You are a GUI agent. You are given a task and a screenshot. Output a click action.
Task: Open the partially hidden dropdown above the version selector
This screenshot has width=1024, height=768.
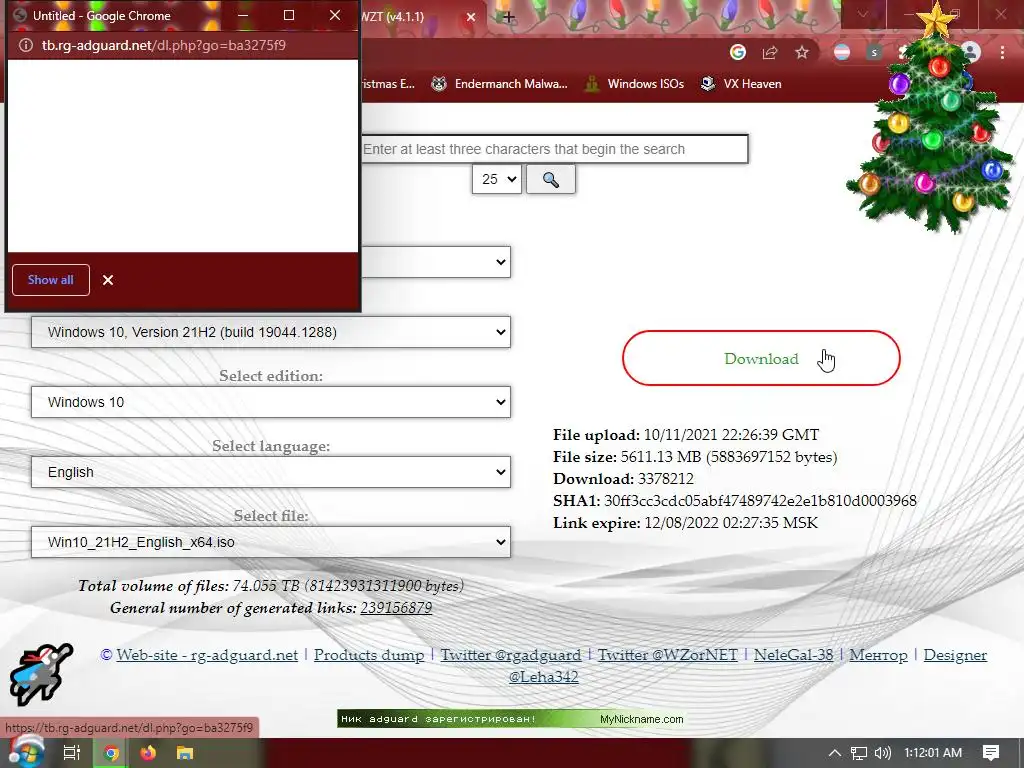[x=436, y=262]
